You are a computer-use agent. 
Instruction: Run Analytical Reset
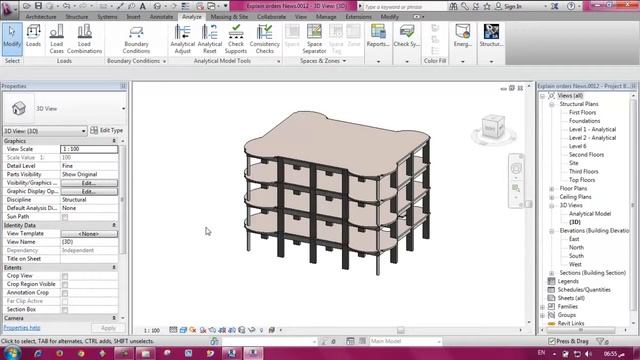click(x=210, y=39)
